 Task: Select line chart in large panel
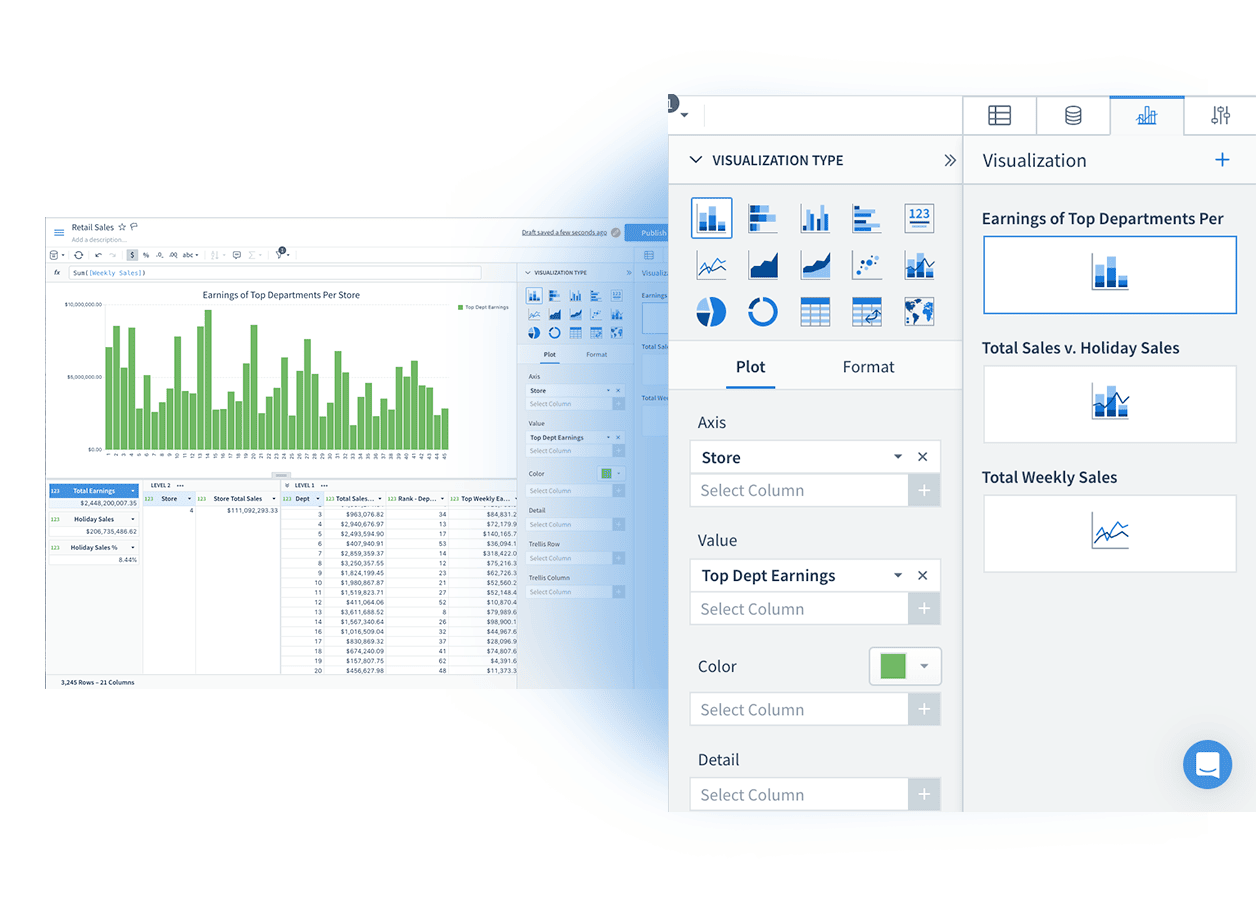712,265
